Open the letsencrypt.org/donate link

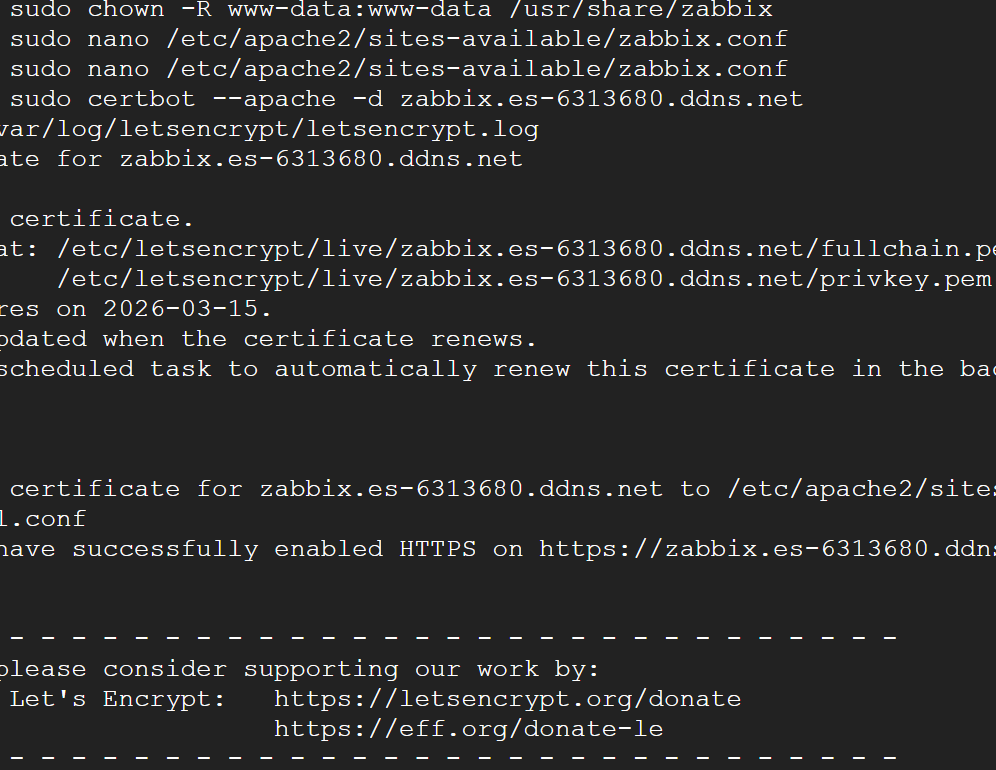tap(507, 699)
